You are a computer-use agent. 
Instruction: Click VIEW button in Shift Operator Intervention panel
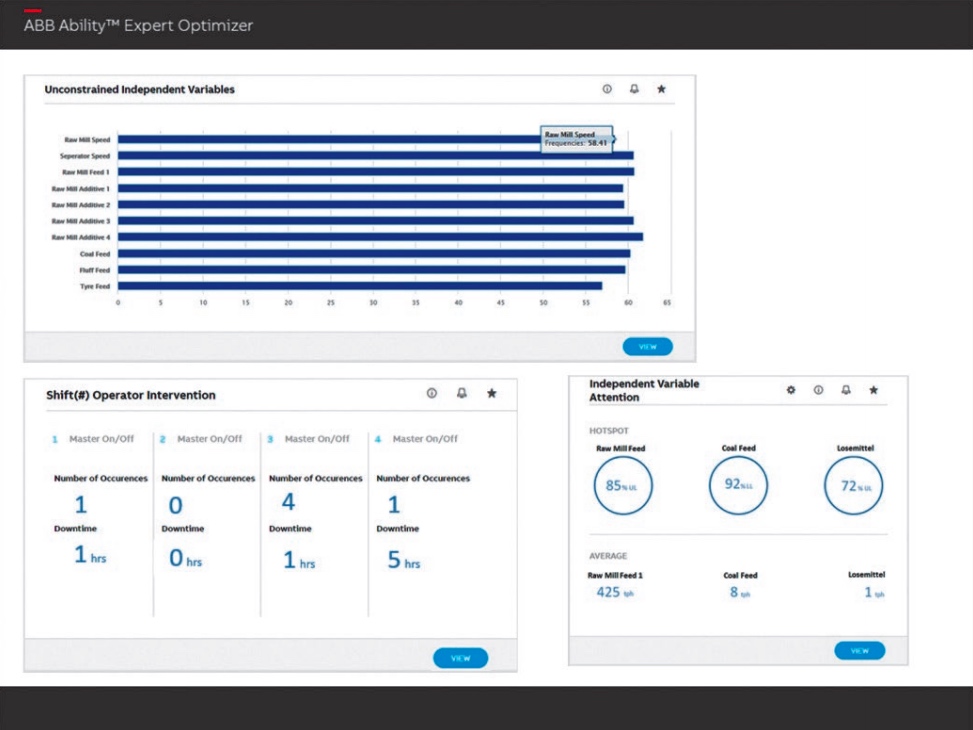click(460, 658)
